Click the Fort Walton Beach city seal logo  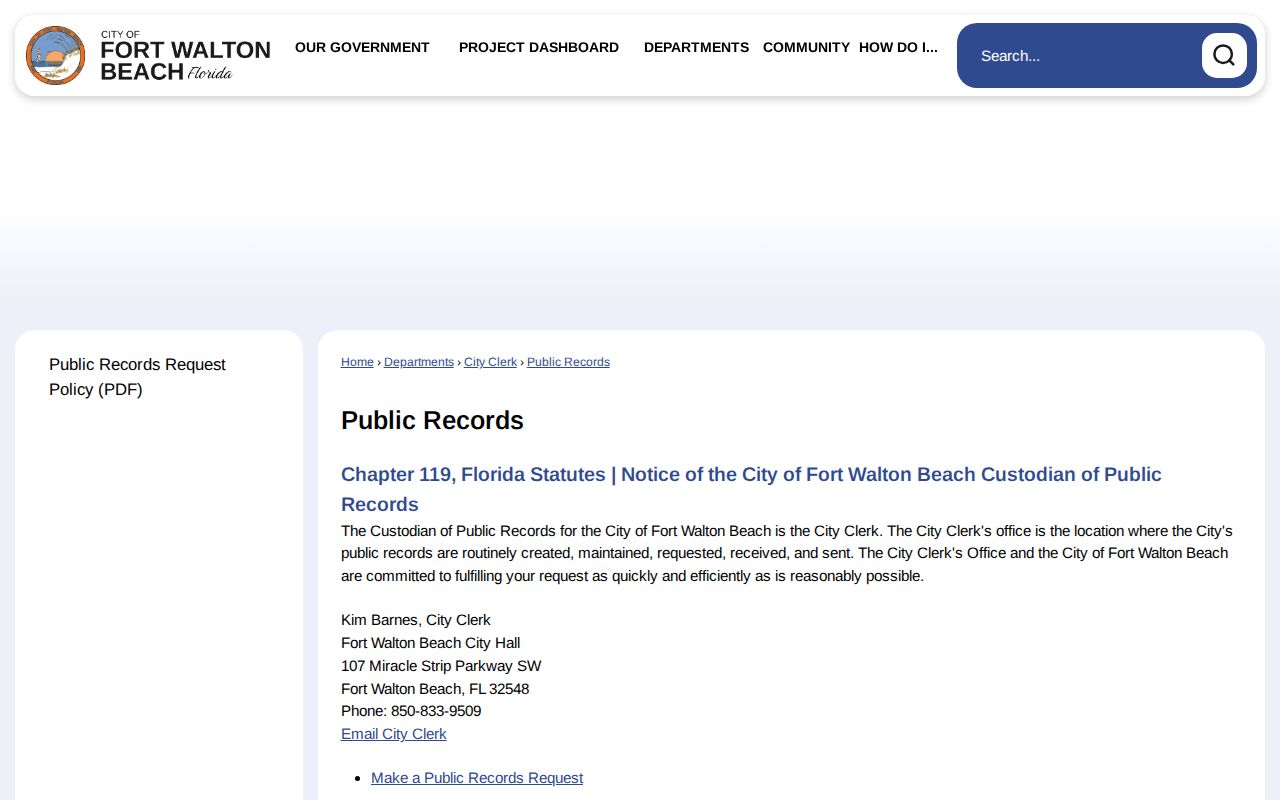point(55,55)
